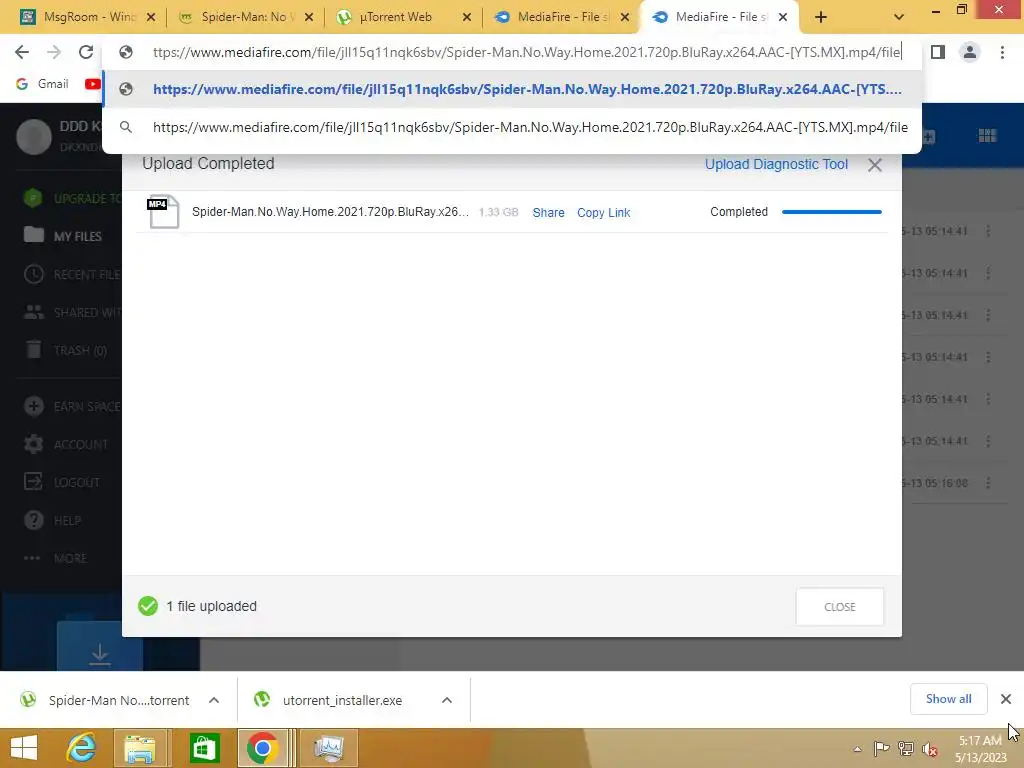Open the Upload Diagnostic Tool link
The height and width of the screenshot is (768, 1024).
(x=776, y=165)
